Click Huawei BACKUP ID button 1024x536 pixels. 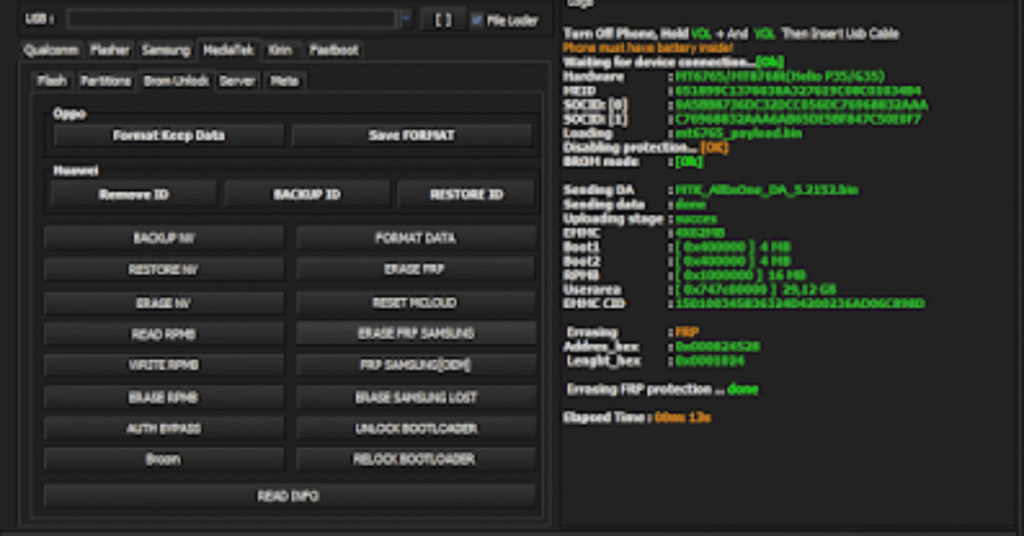(x=307, y=195)
